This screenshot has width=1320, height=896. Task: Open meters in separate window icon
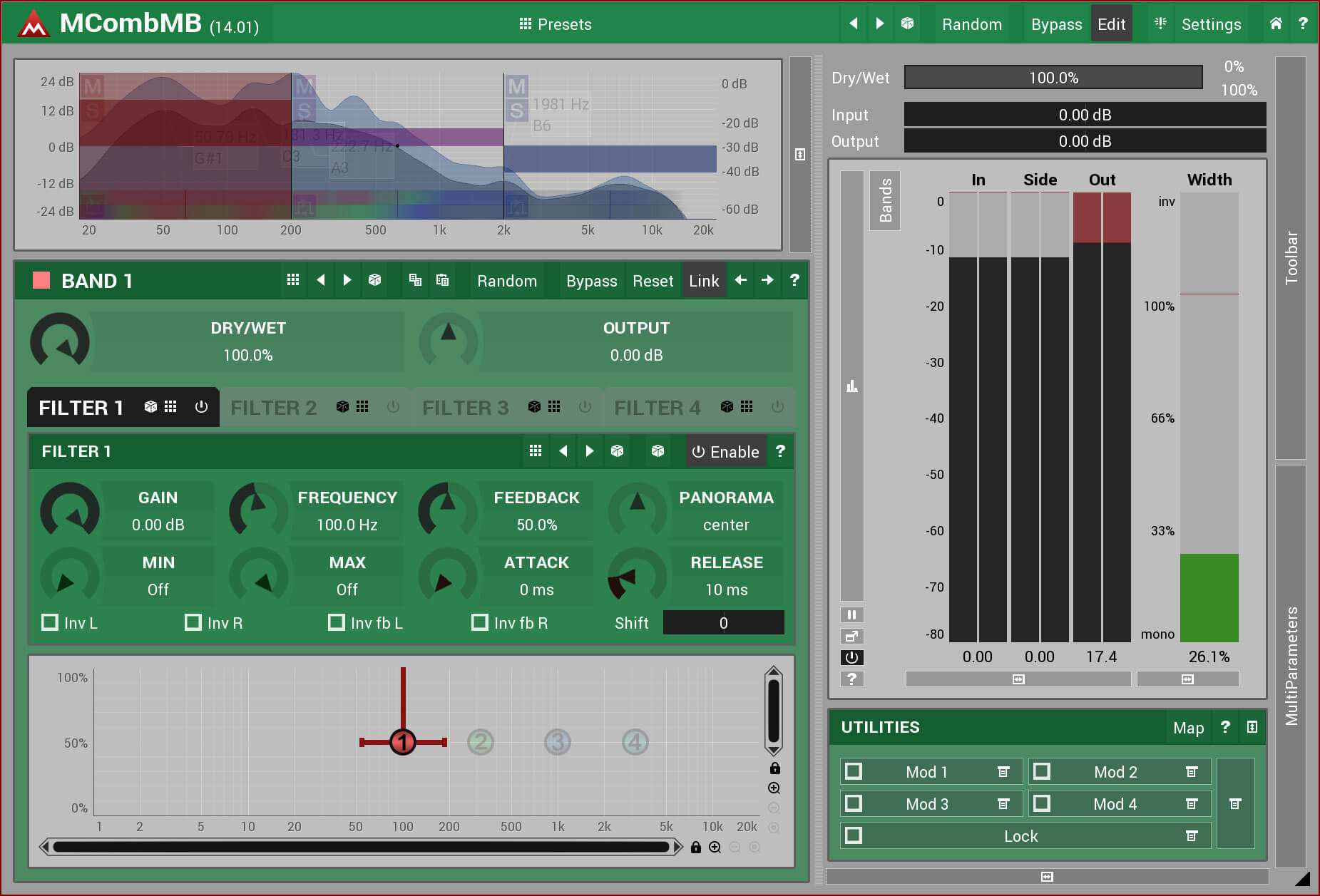[x=851, y=636]
